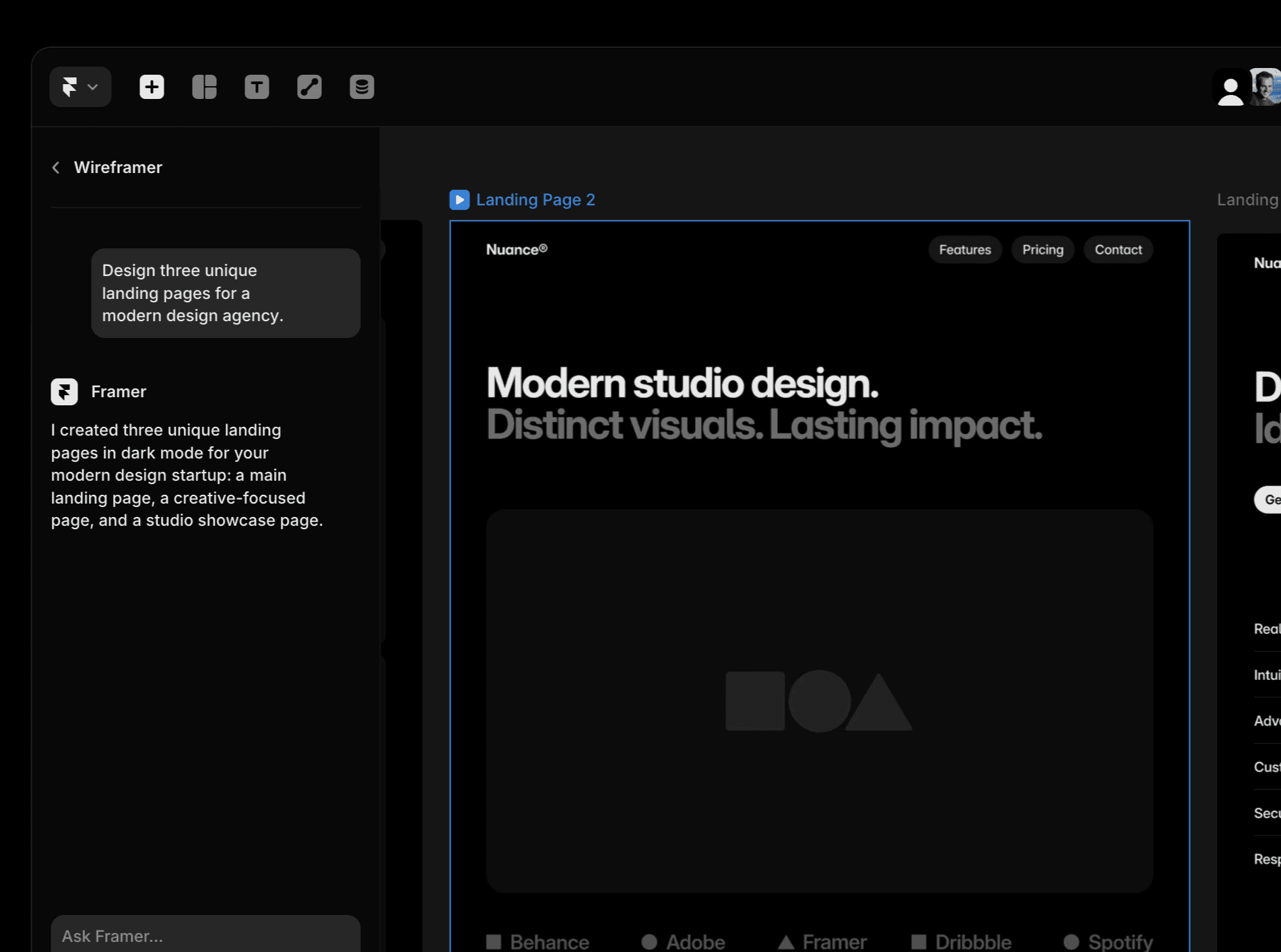Screen dimensions: 1281x952
Task: Play the Landing Page 2 preview
Action: [459, 200]
